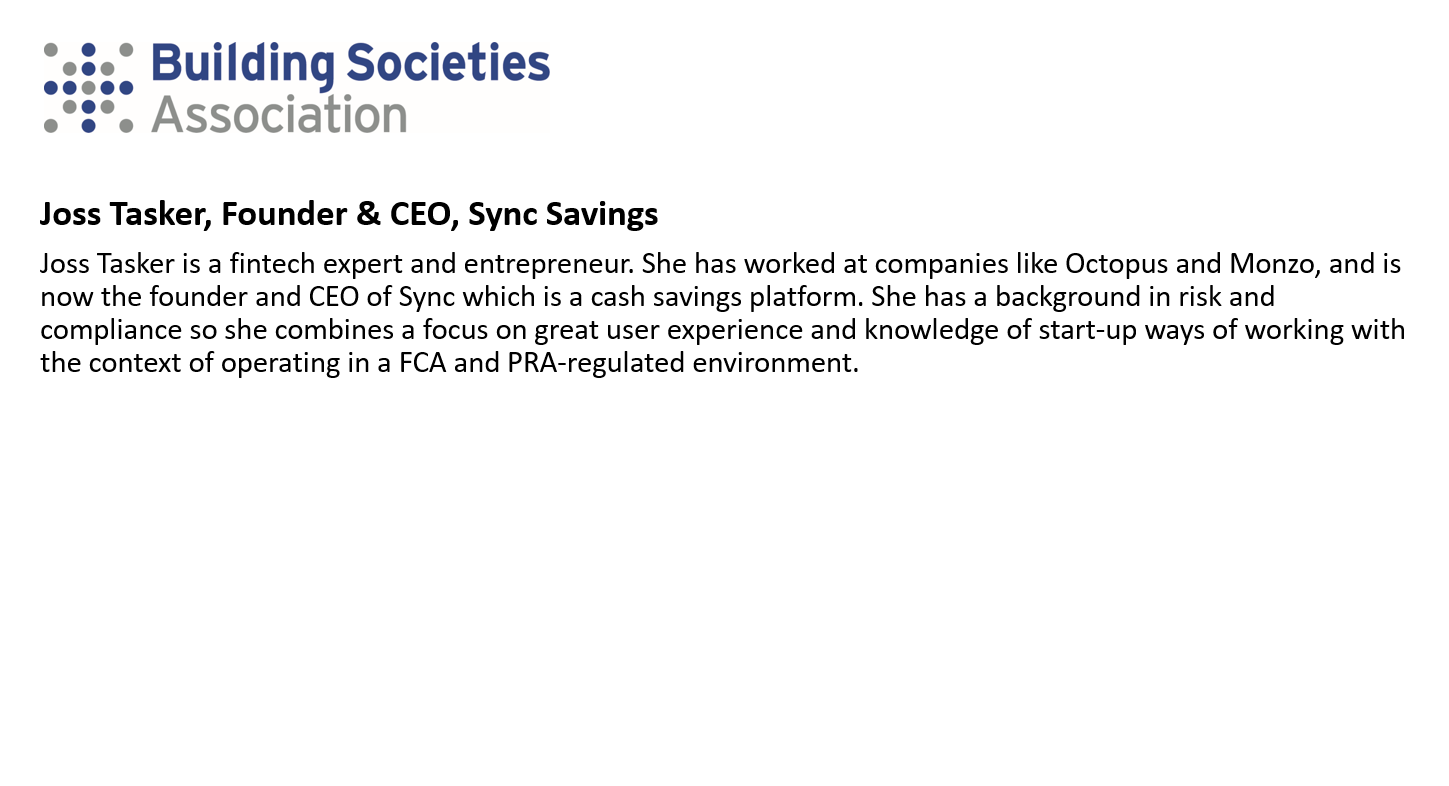Click the 'FCA' abbreviation in the last line

click(425, 363)
